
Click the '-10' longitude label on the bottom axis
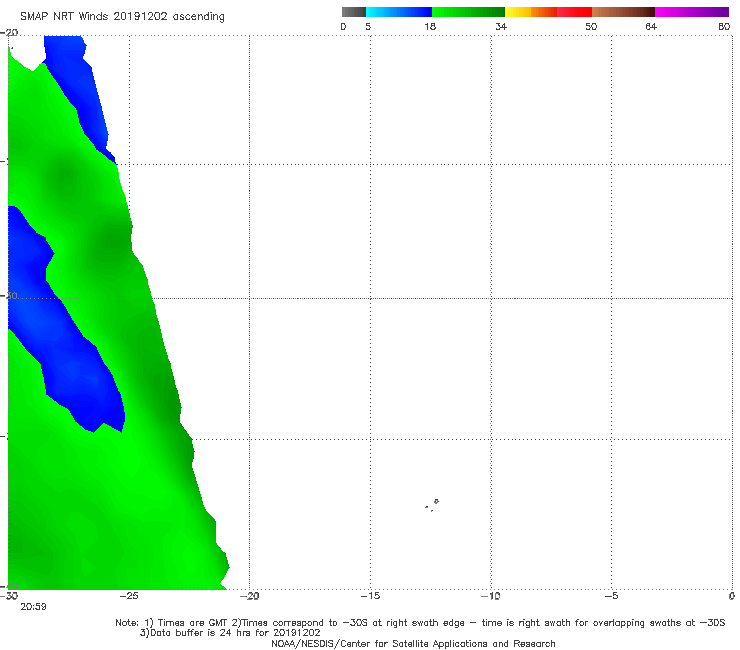point(491,596)
